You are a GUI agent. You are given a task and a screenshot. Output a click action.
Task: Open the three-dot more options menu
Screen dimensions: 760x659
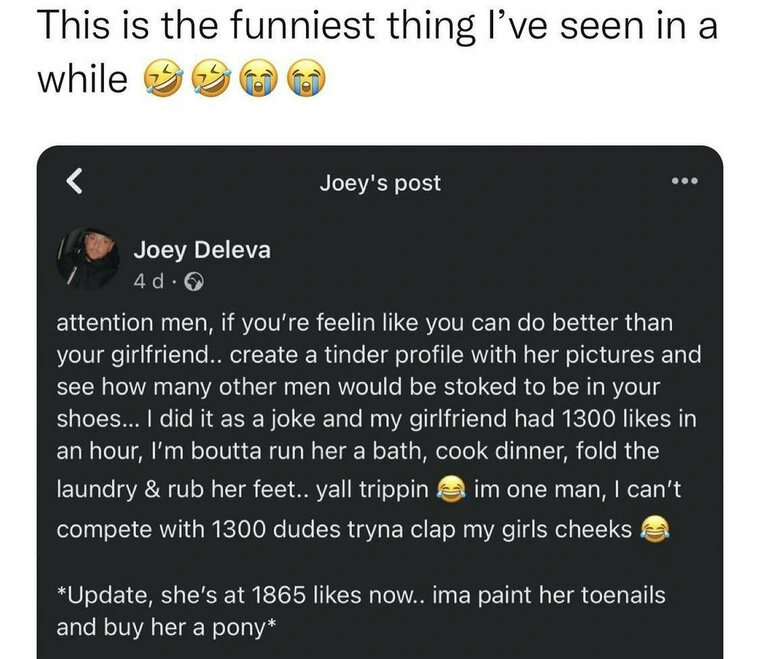(x=685, y=182)
